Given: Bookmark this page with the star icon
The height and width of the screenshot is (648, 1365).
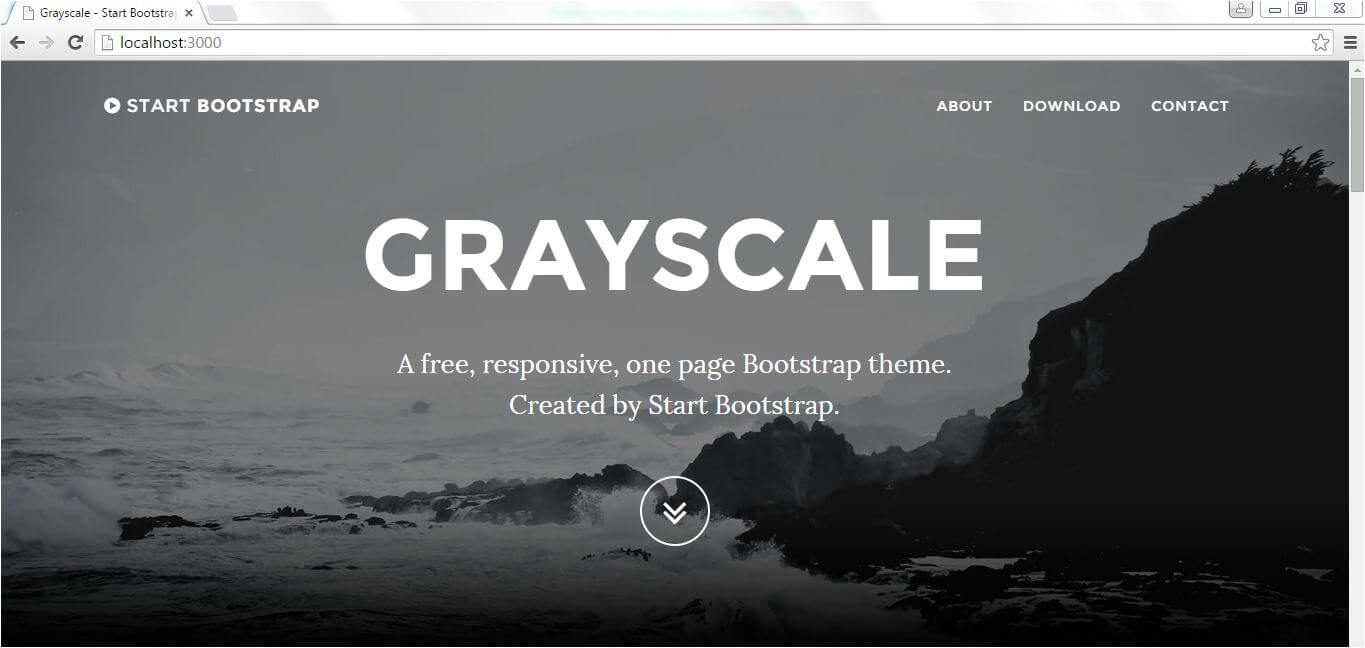Looking at the screenshot, I should tap(1321, 42).
